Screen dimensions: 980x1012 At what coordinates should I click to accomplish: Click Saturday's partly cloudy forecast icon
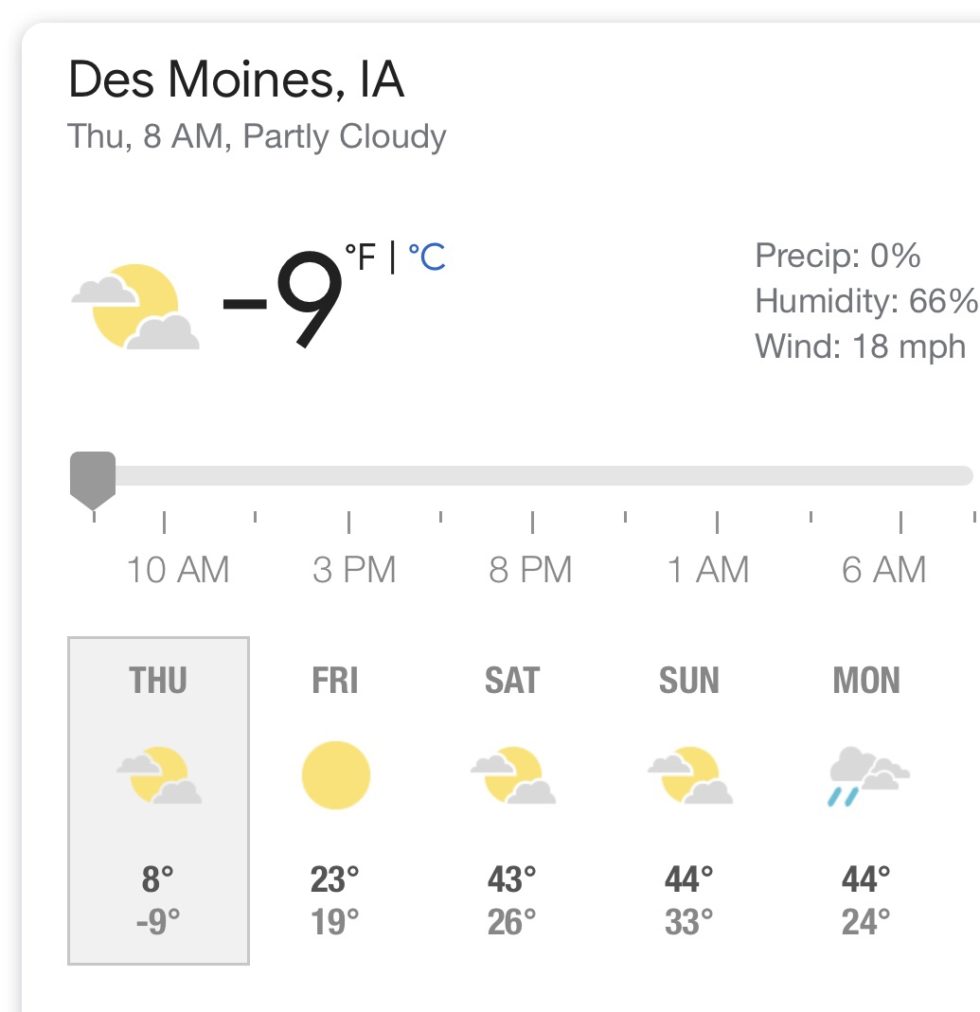tap(513, 775)
